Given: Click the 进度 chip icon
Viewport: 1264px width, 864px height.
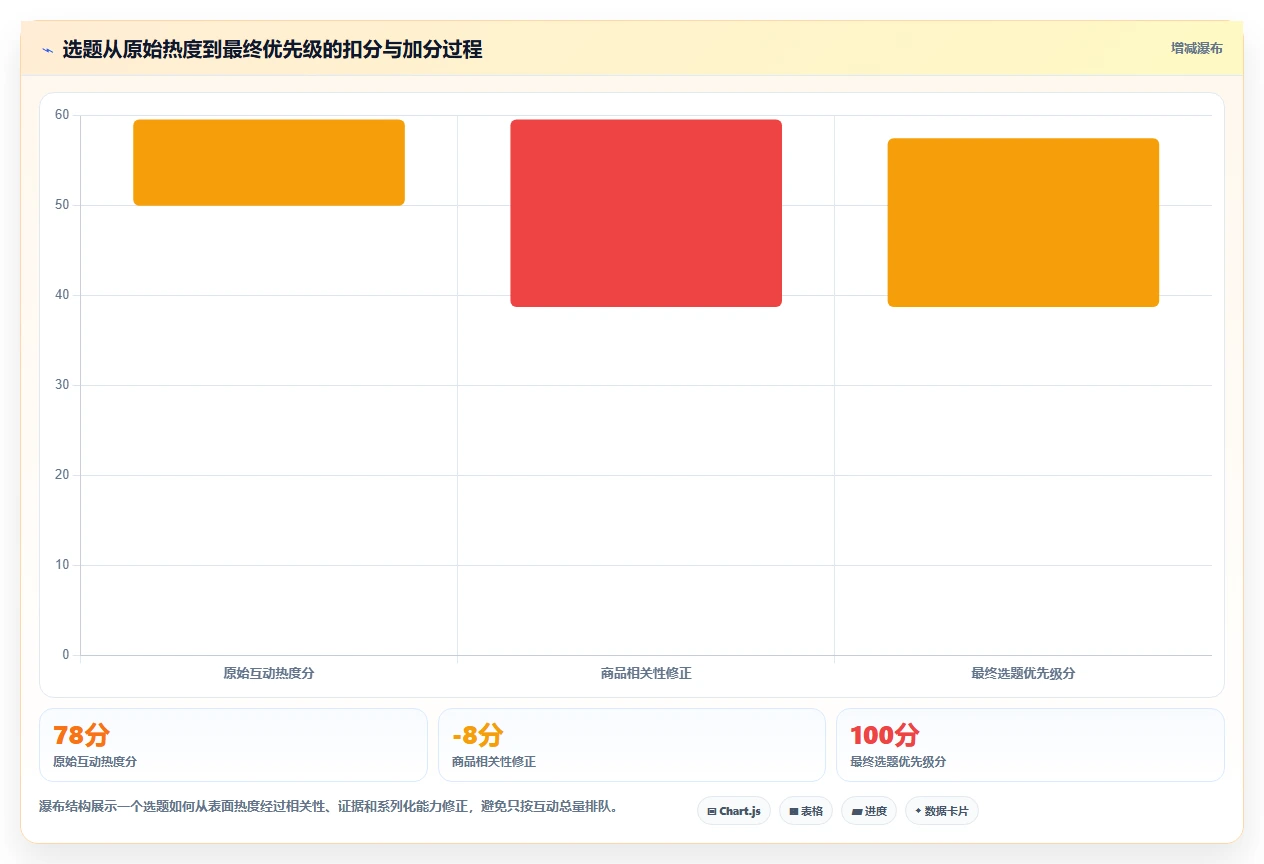Looking at the screenshot, I should [856, 811].
